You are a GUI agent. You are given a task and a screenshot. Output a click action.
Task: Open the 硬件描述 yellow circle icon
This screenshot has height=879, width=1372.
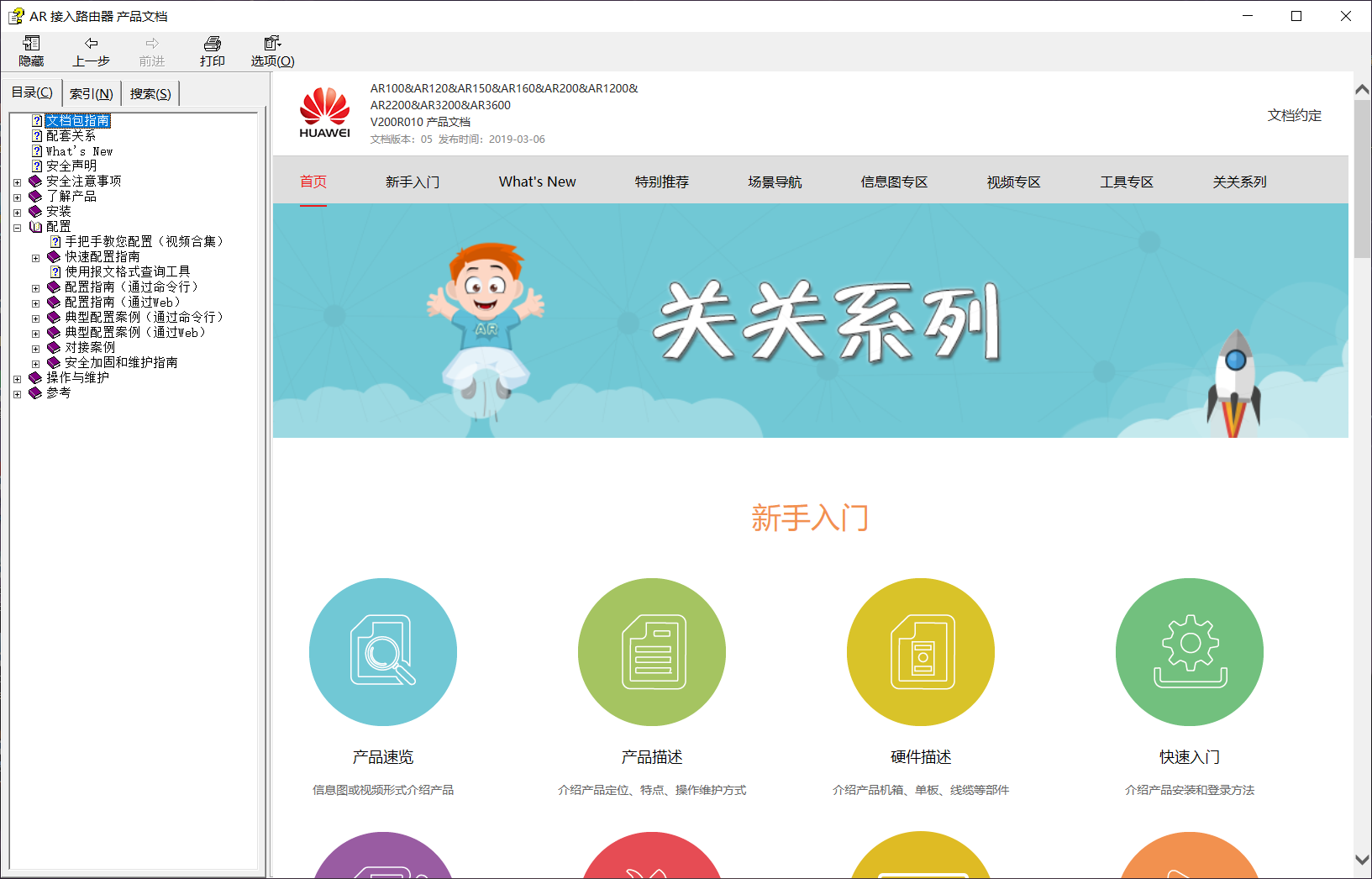[921, 652]
